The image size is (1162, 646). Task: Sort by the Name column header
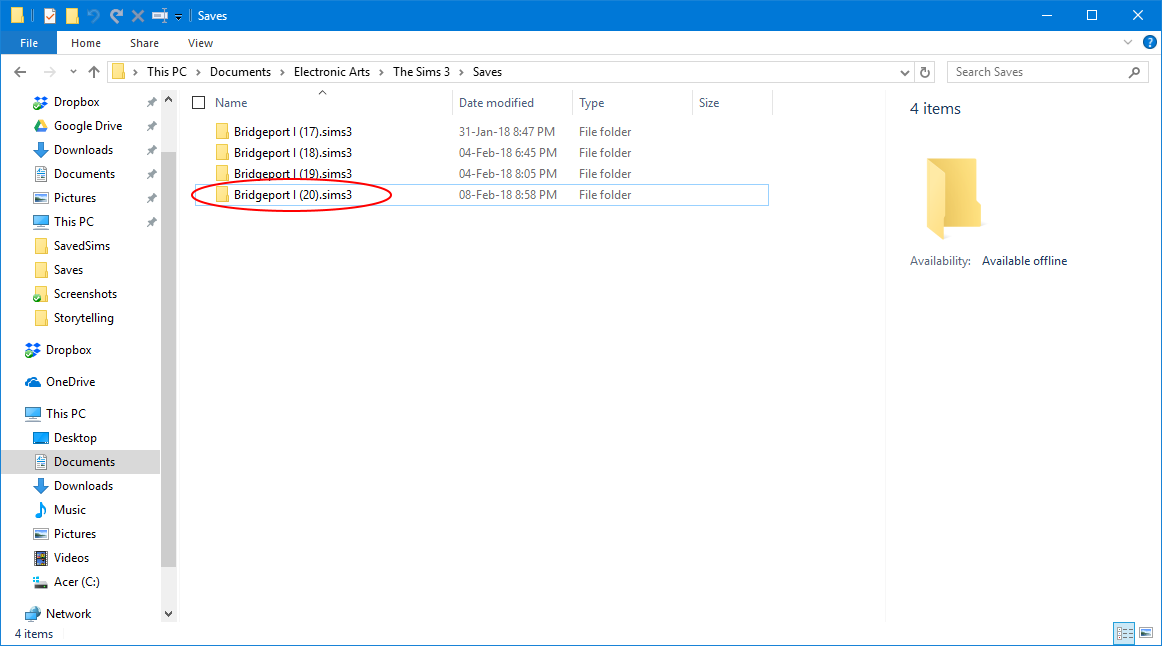[231, 103]
